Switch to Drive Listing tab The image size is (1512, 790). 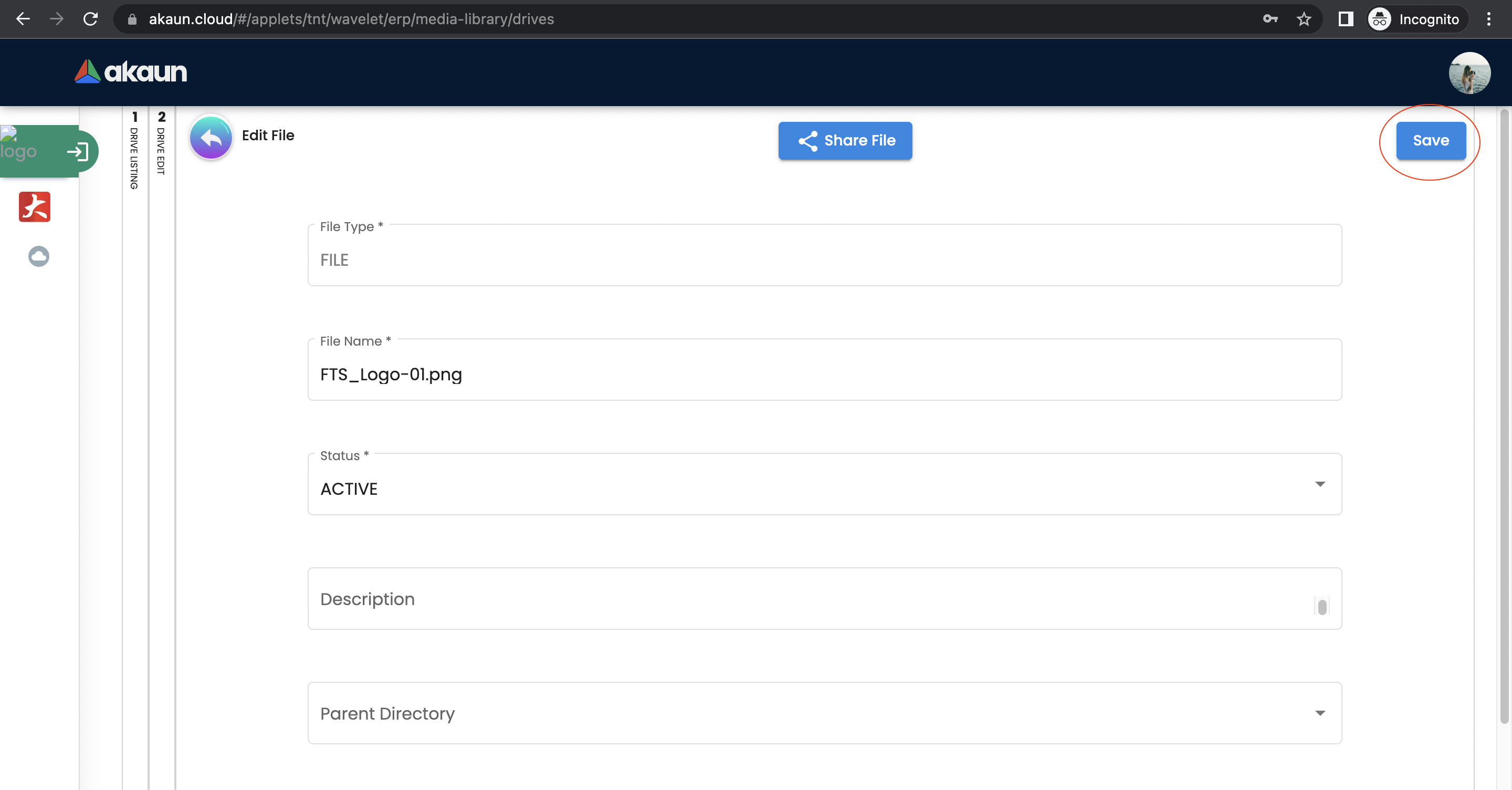pos(134,150)
